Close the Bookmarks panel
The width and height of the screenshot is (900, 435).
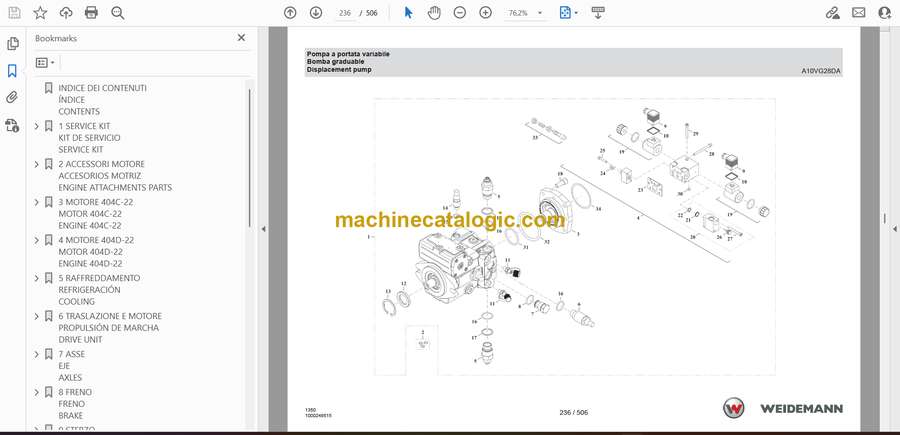click(241, 38)
